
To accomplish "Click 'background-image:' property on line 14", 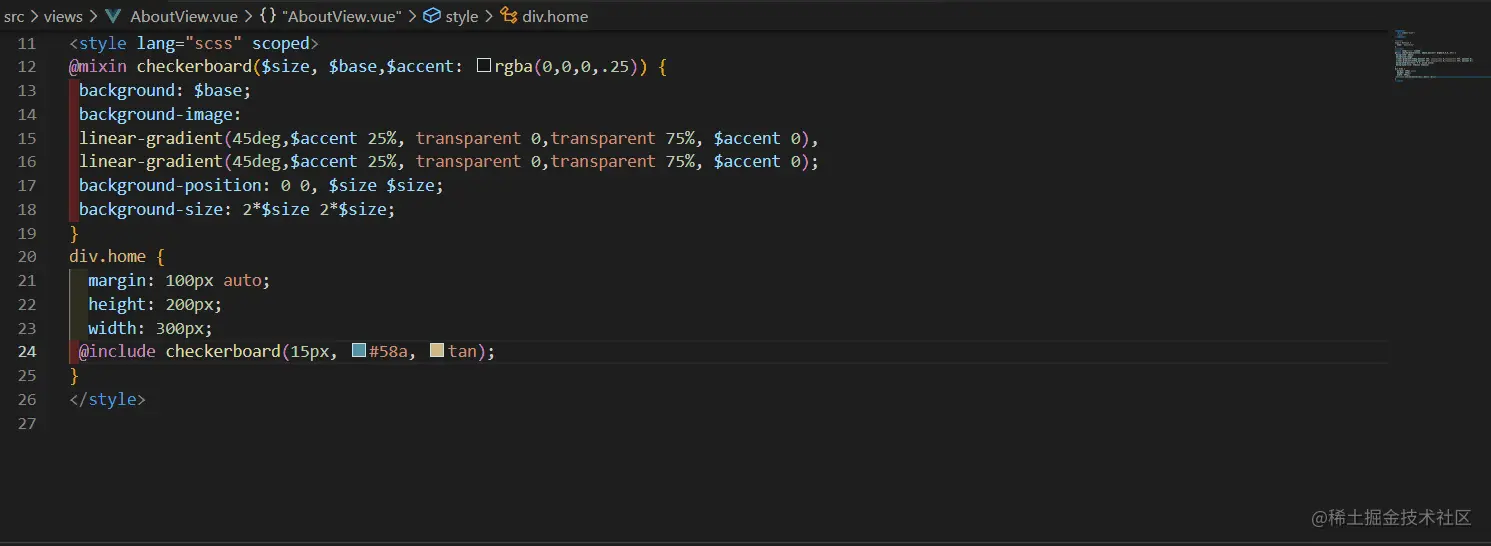I will click(x=160, y=114).
